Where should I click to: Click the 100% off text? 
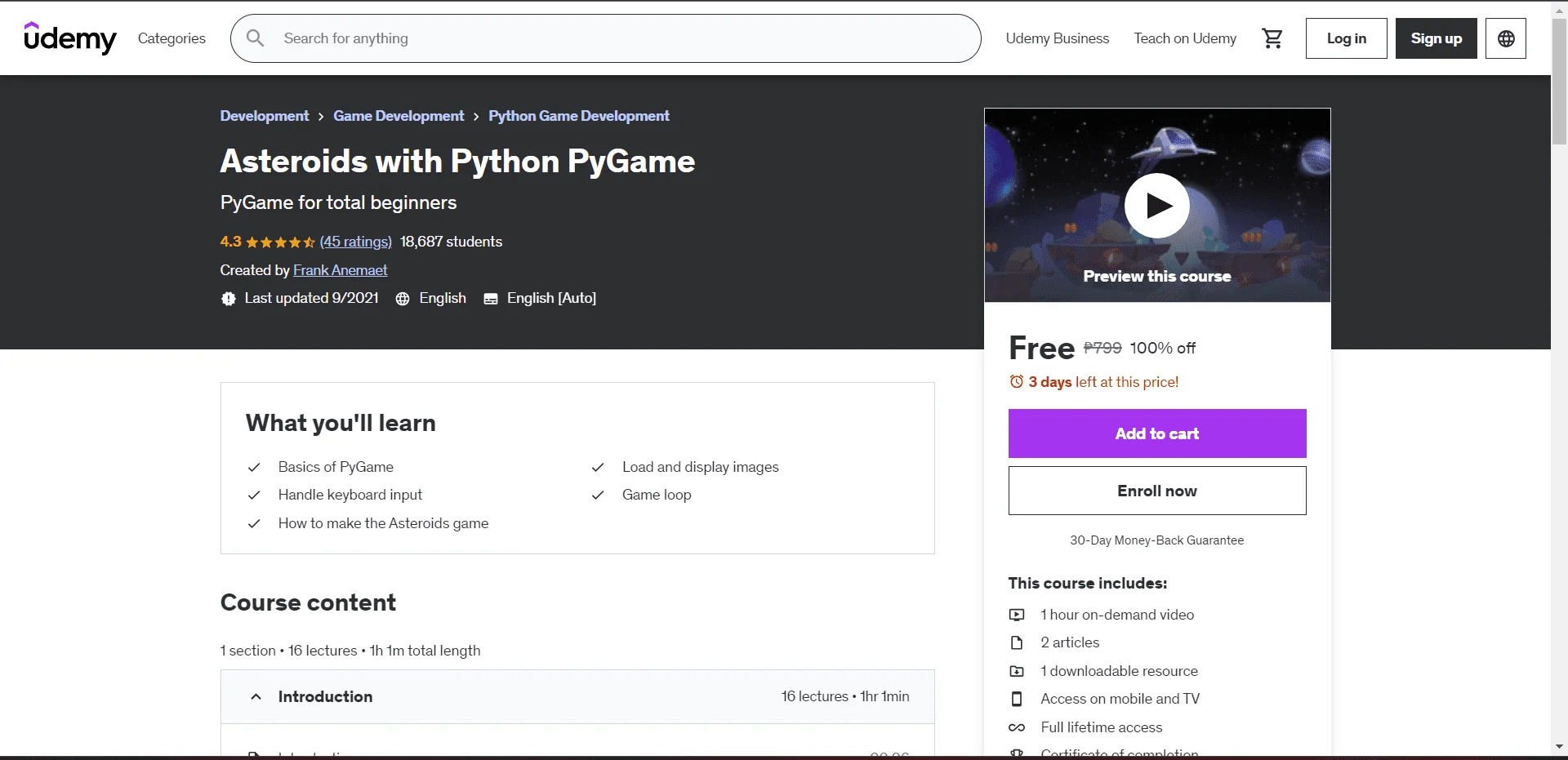point(1162,348)
